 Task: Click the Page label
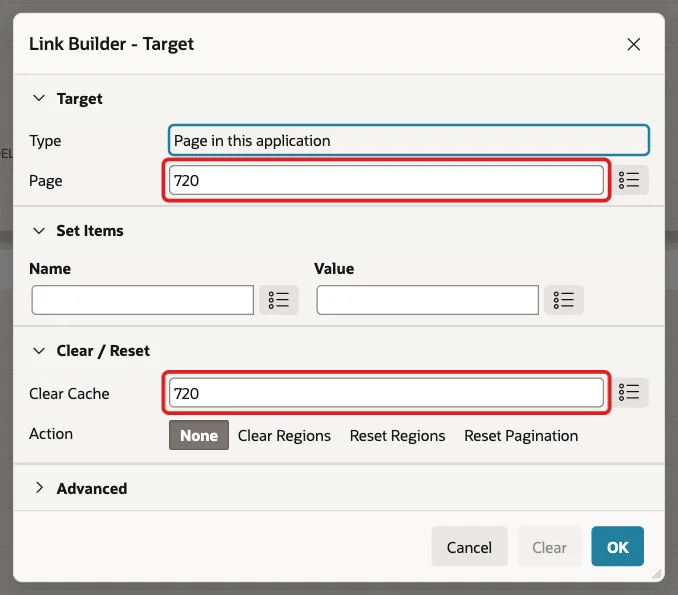tap(45, 181)
